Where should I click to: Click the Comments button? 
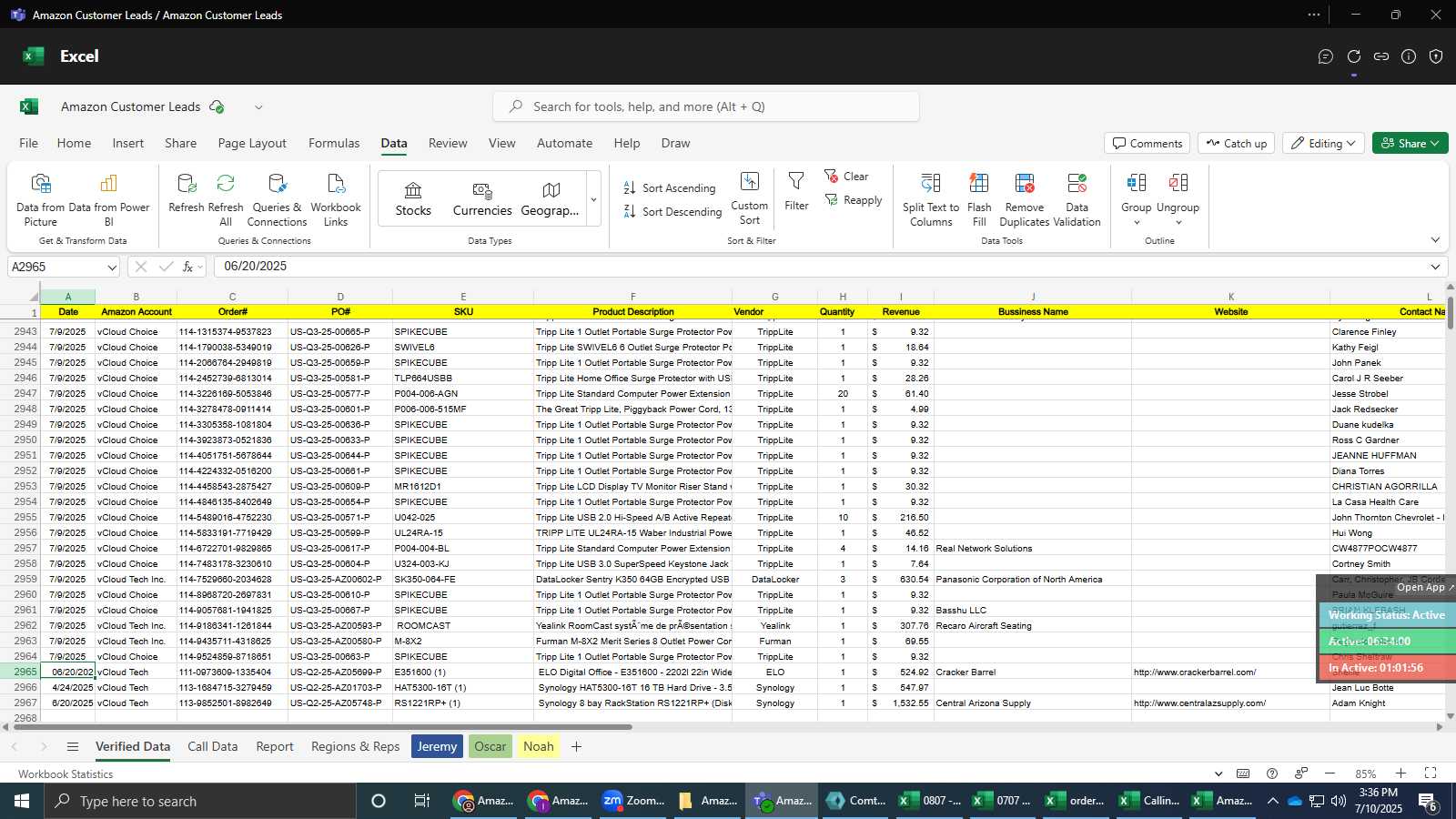(1148, 144)
